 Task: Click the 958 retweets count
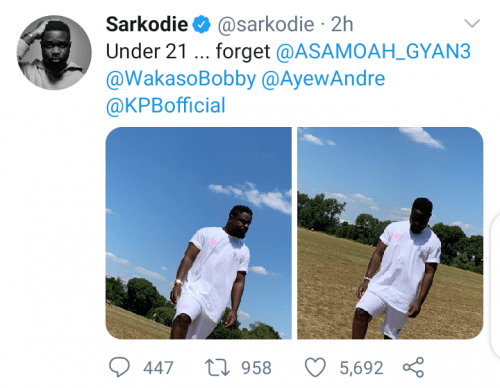click(256, 368)
